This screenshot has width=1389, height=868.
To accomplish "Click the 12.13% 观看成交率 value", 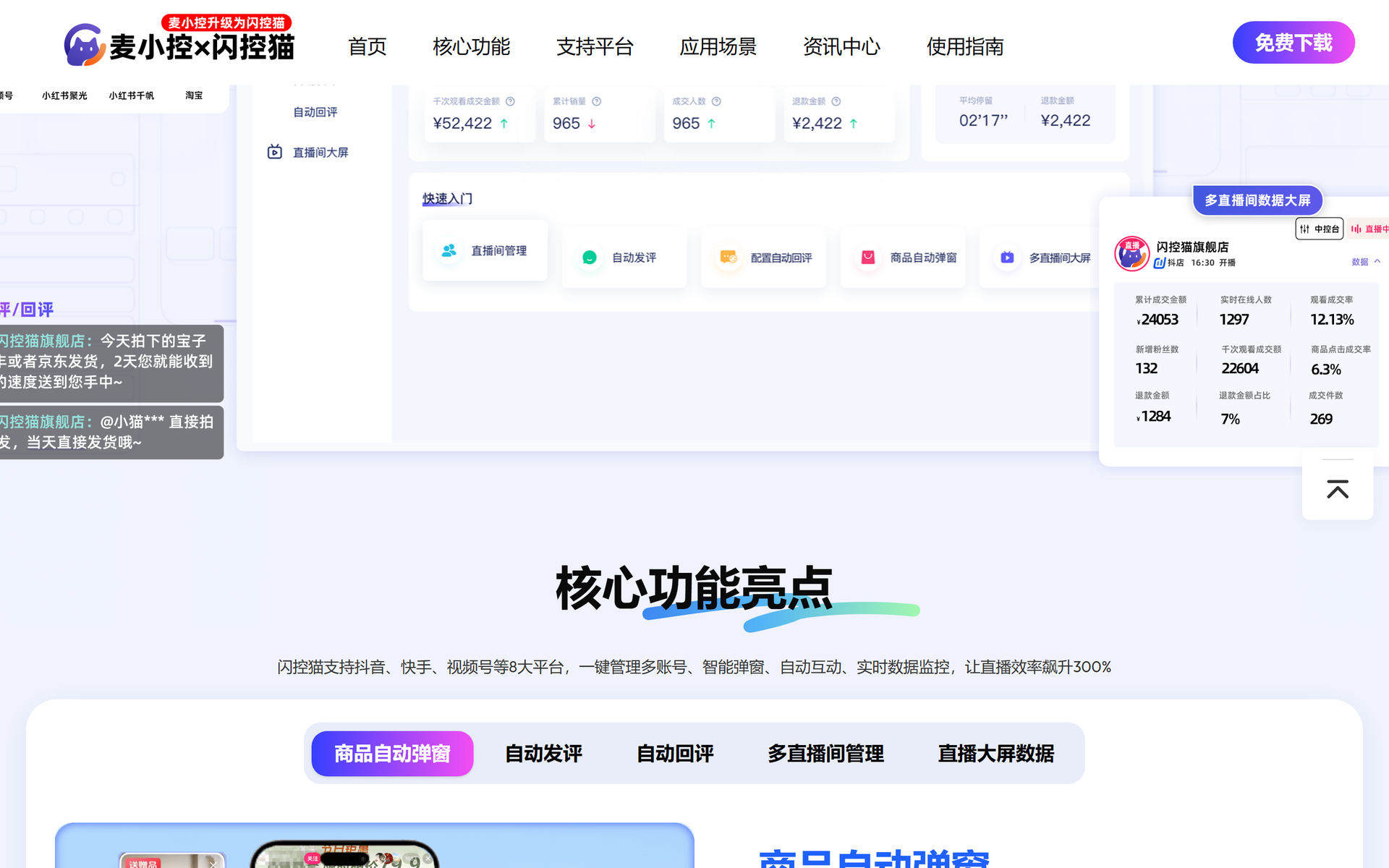I will 1332,320.
